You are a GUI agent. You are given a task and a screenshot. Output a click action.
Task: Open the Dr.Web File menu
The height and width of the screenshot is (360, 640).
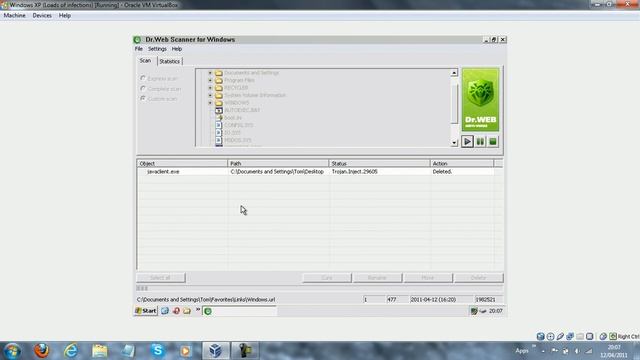(139, 49)
